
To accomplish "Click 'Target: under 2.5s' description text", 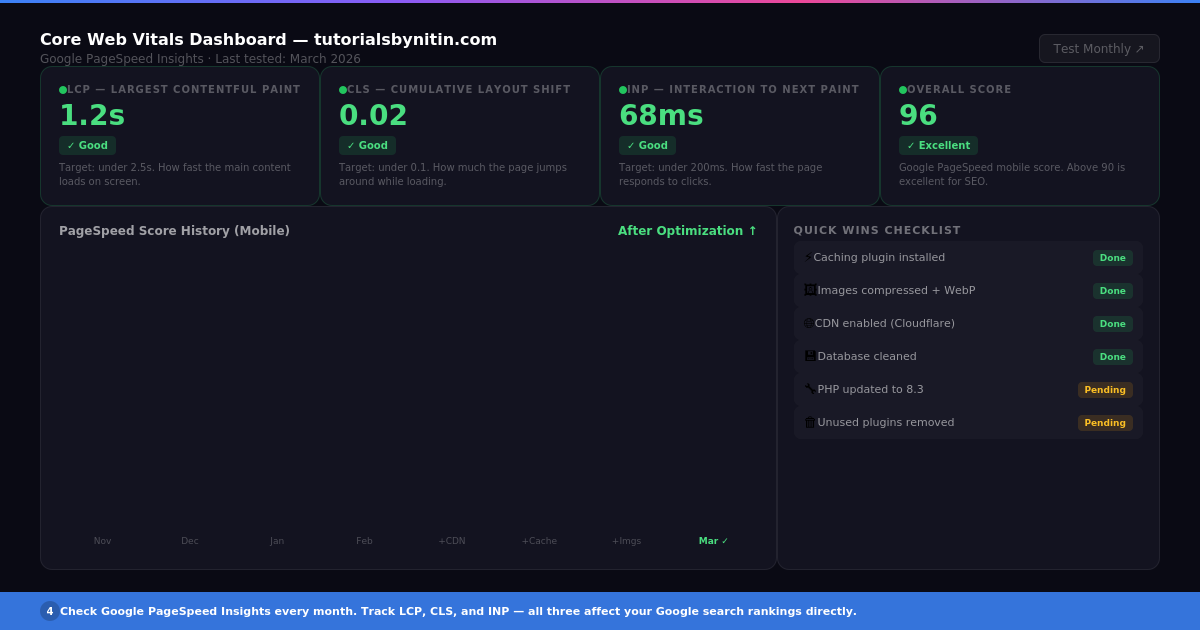I will point(175,175).
